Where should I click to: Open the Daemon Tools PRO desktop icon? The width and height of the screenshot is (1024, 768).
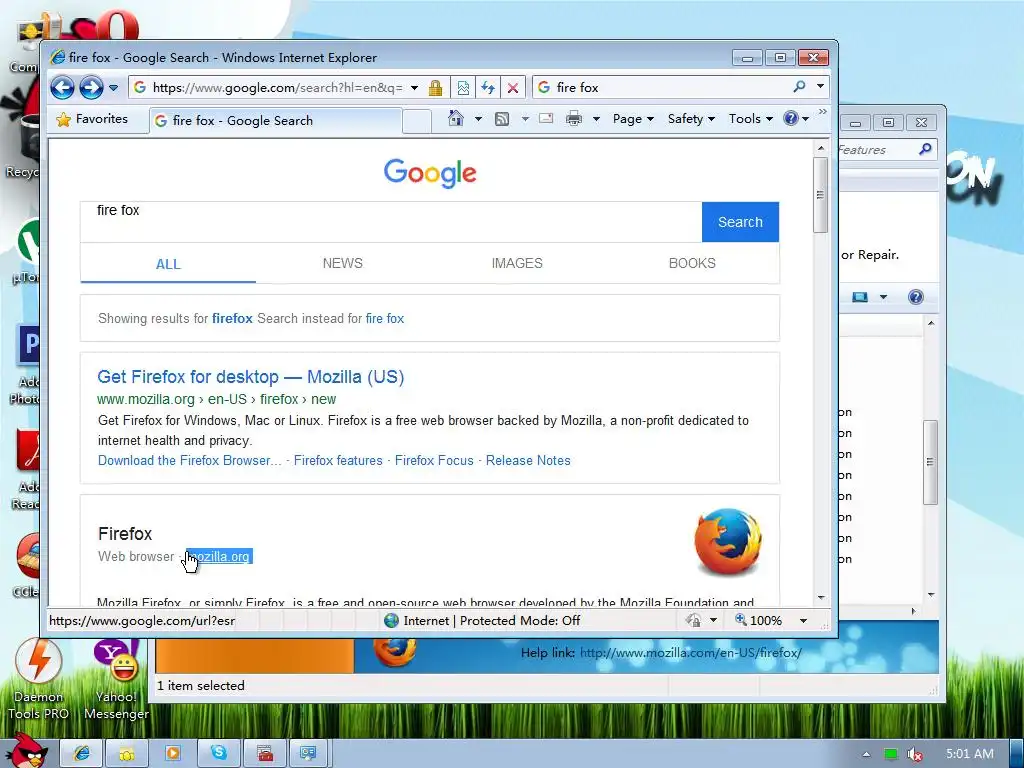click(39, 679)
